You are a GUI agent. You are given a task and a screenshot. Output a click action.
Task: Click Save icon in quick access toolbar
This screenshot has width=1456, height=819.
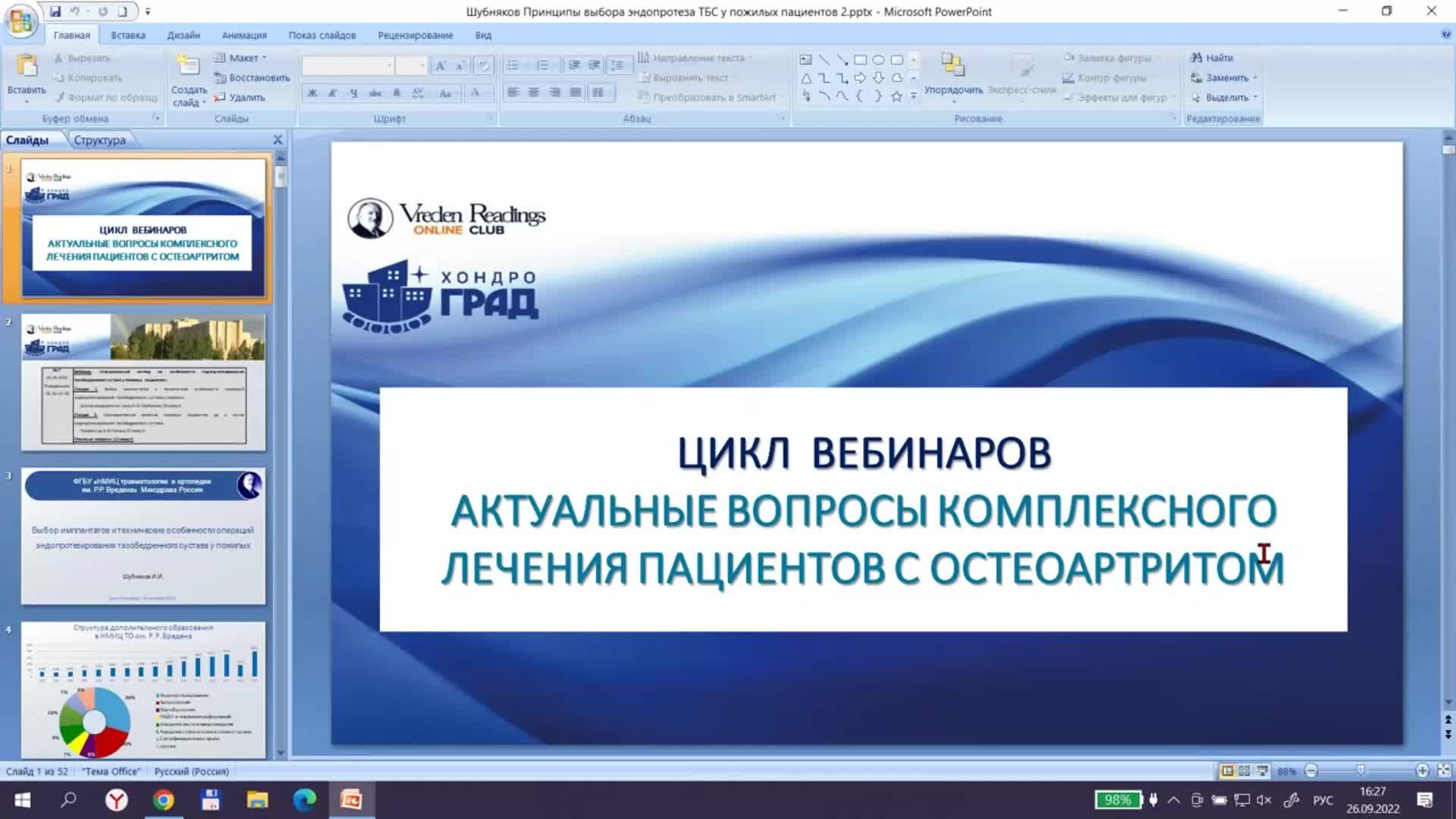click(55, 11)
